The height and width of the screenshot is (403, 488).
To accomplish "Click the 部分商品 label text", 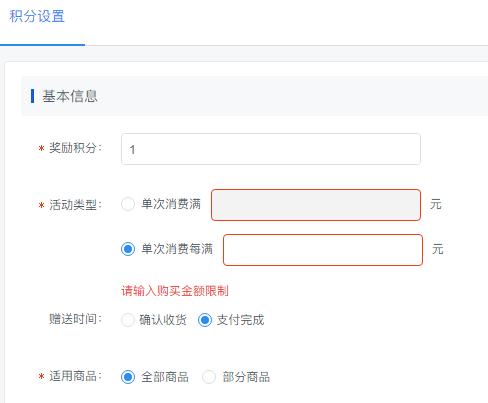I will point(246,377).
